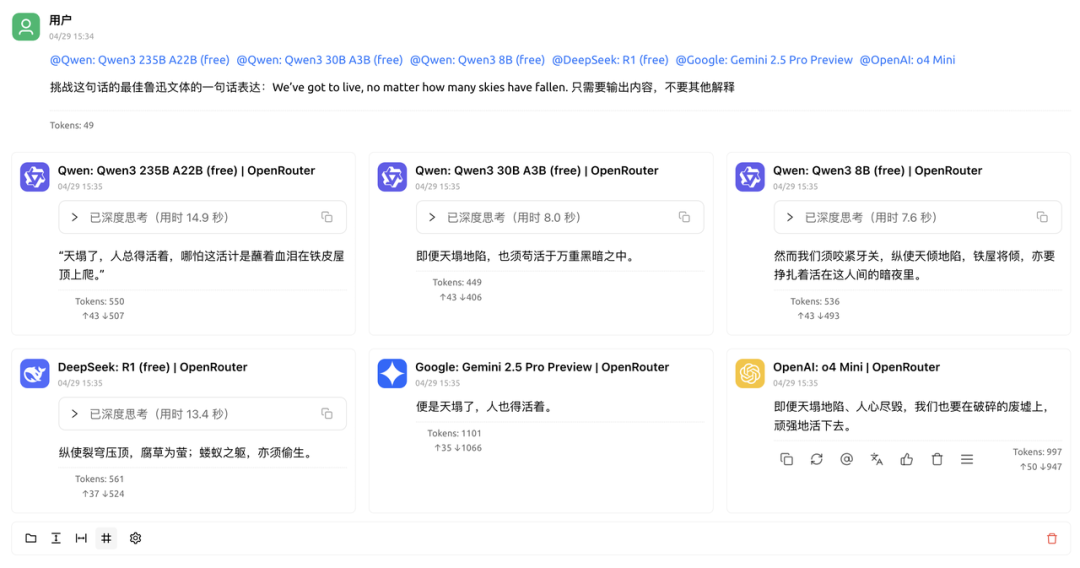
Task: Click the Qwen3 8B reply starting "然而我们须咬紧牙关"
Action: point(915,265)
